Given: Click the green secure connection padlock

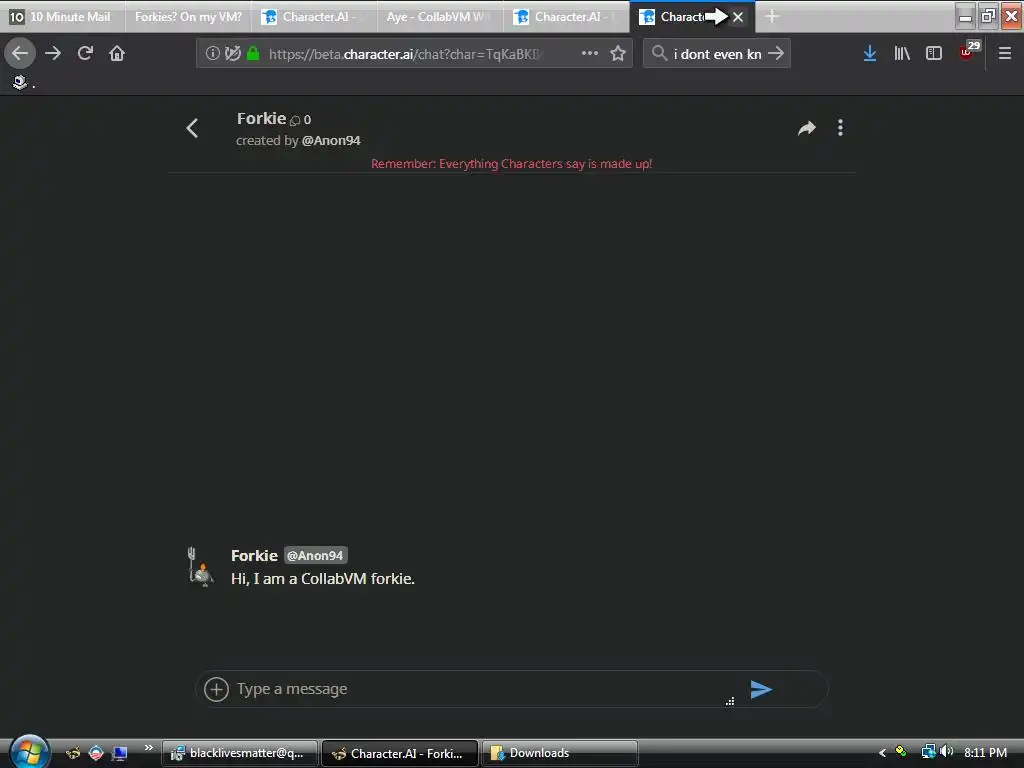Looking at the screenshot, I should tap(253, 53).
